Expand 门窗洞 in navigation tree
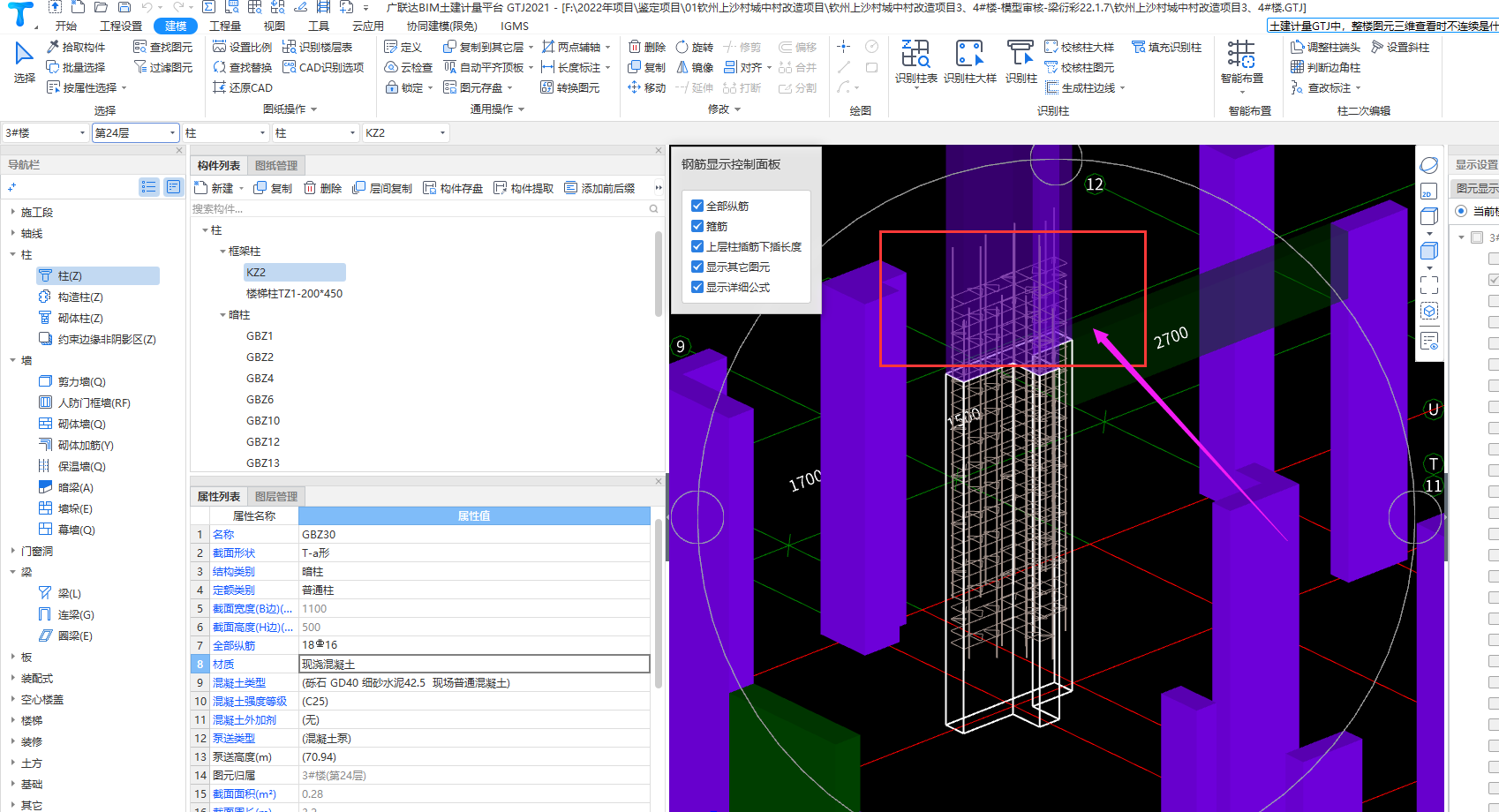 (x=13, y=551)
